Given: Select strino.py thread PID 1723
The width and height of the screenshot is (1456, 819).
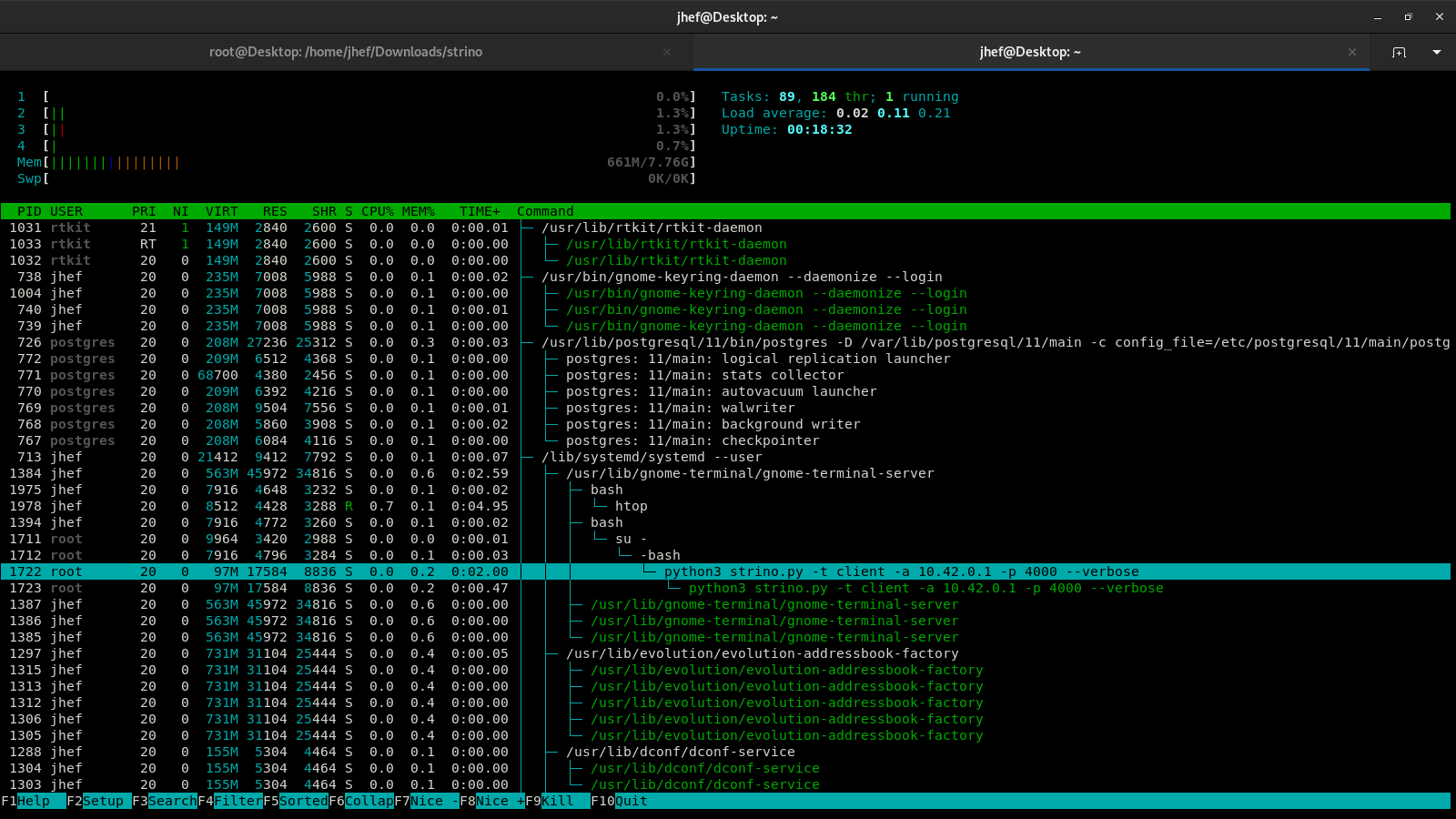Looking at the screenshot, I should point(725,588).
